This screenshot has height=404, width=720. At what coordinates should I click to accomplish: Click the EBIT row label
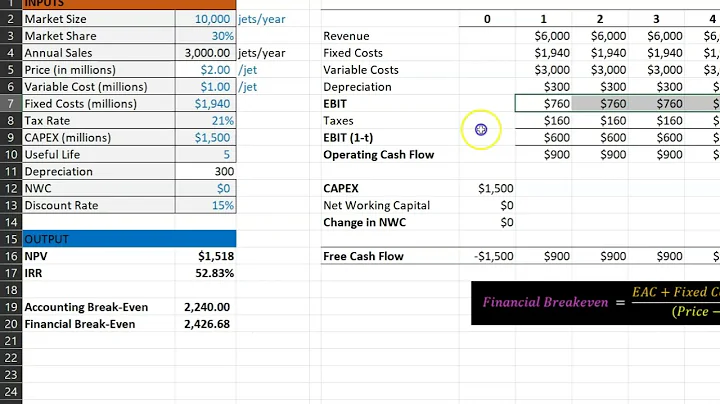point(335,104)
